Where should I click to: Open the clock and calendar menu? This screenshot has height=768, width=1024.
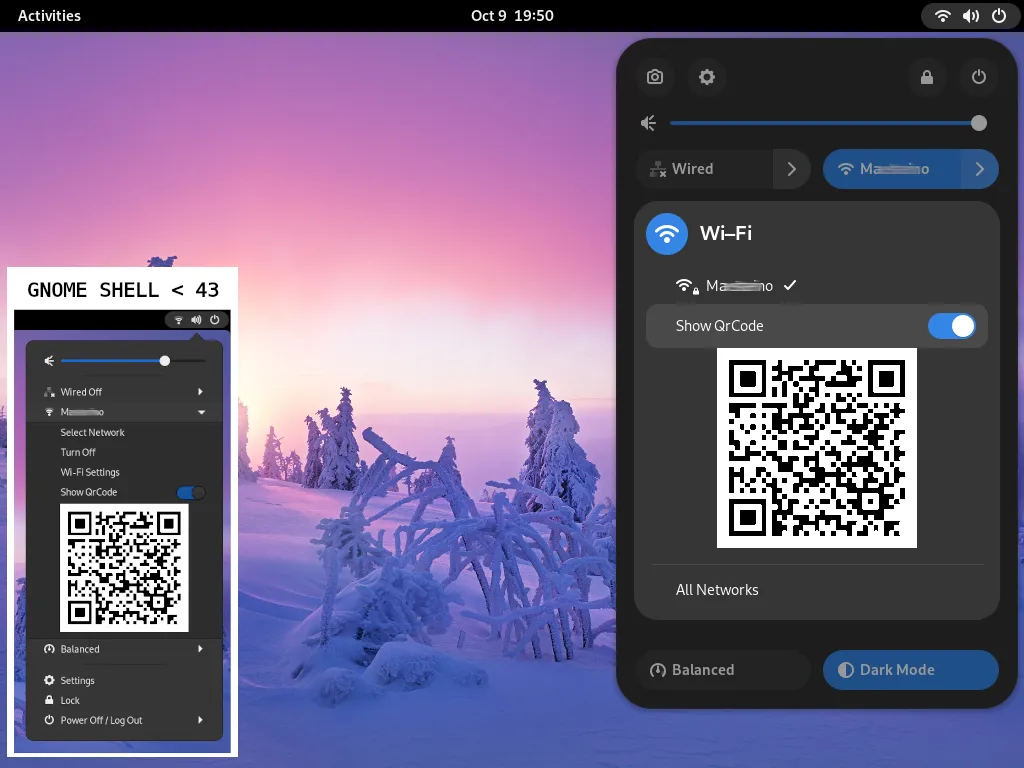[x=512, y=16]
